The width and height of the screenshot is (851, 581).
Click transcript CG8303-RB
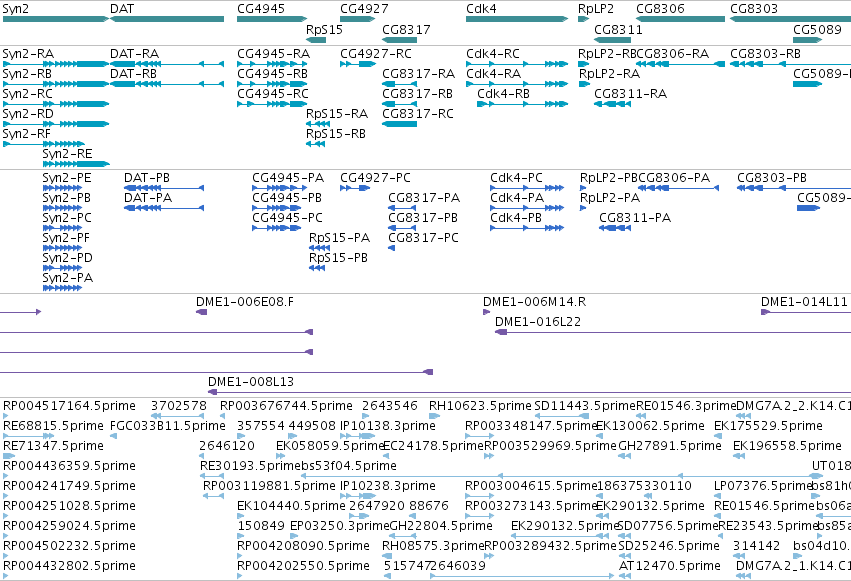765,54
